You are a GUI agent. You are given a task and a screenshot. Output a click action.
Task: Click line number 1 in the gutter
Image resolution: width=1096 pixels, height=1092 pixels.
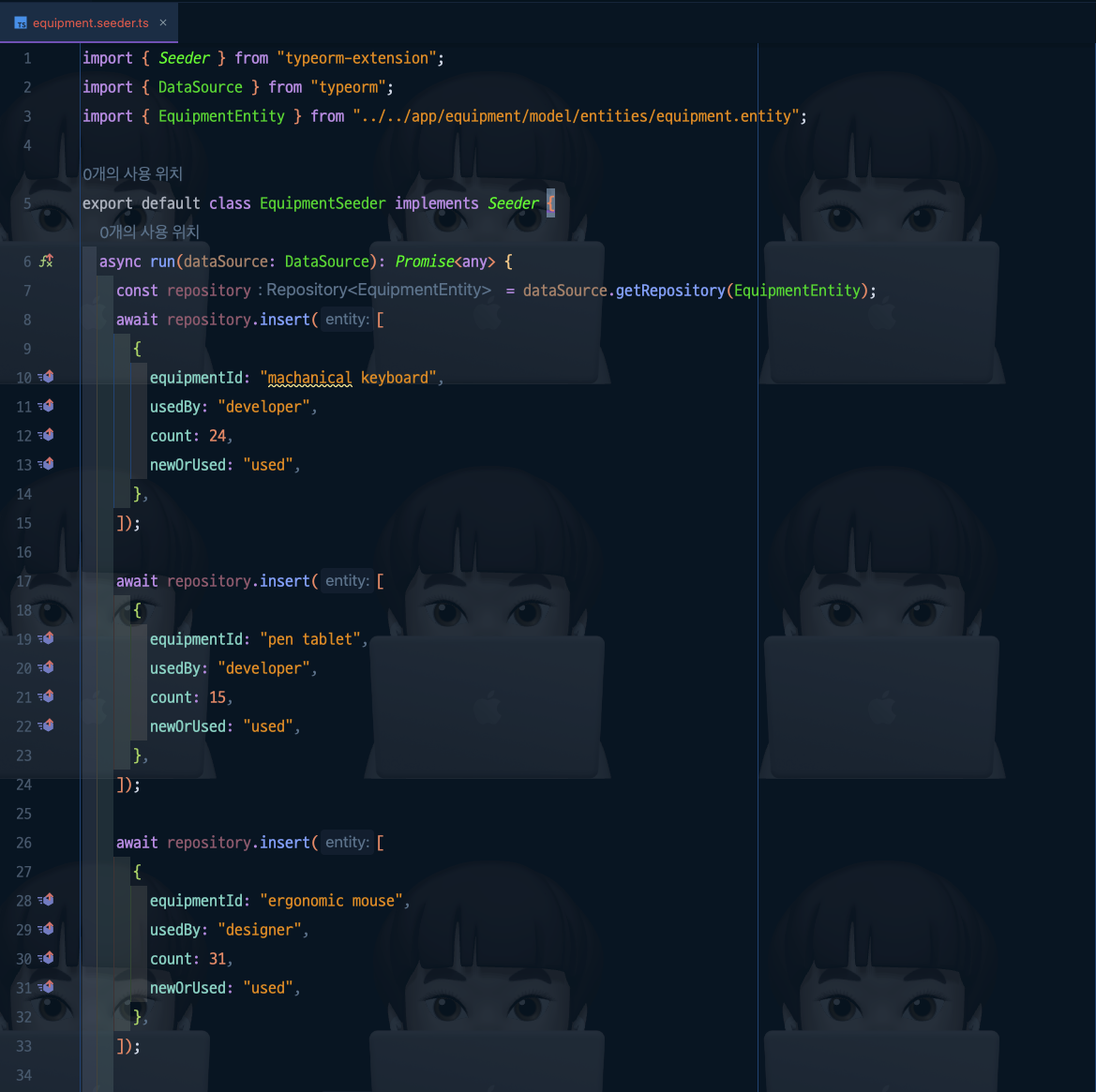coord(27,58)
